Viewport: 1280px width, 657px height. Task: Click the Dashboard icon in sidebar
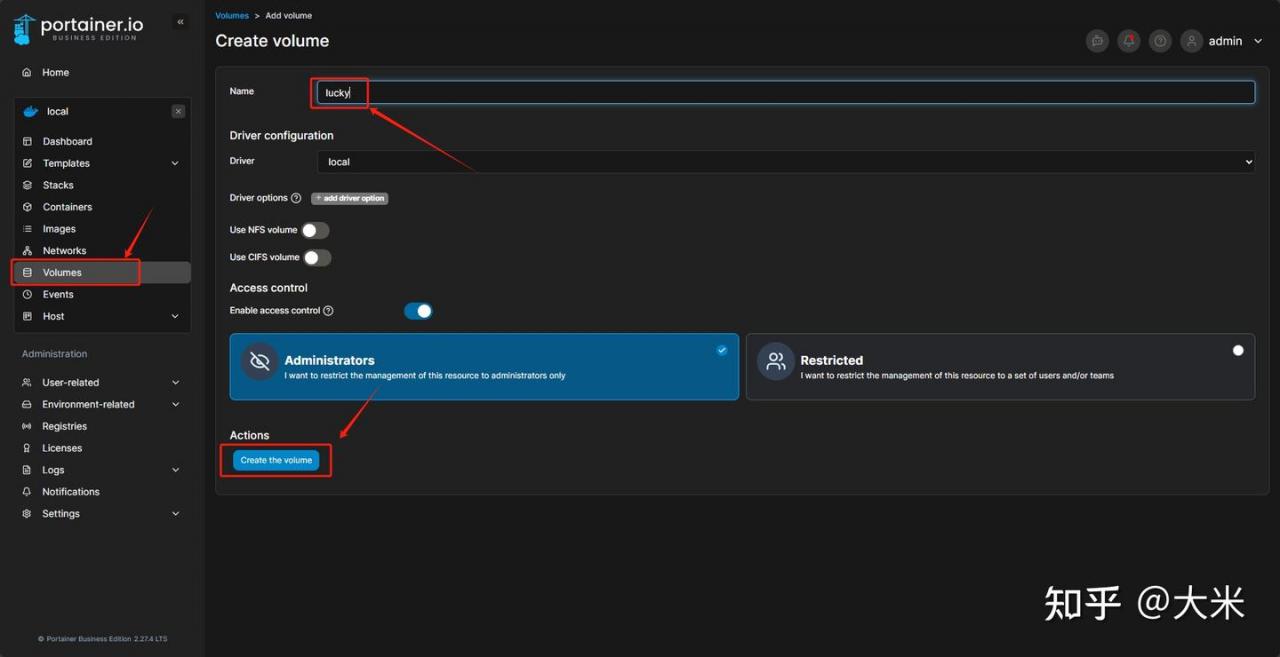pyautogui.click(x=28, y=142)
